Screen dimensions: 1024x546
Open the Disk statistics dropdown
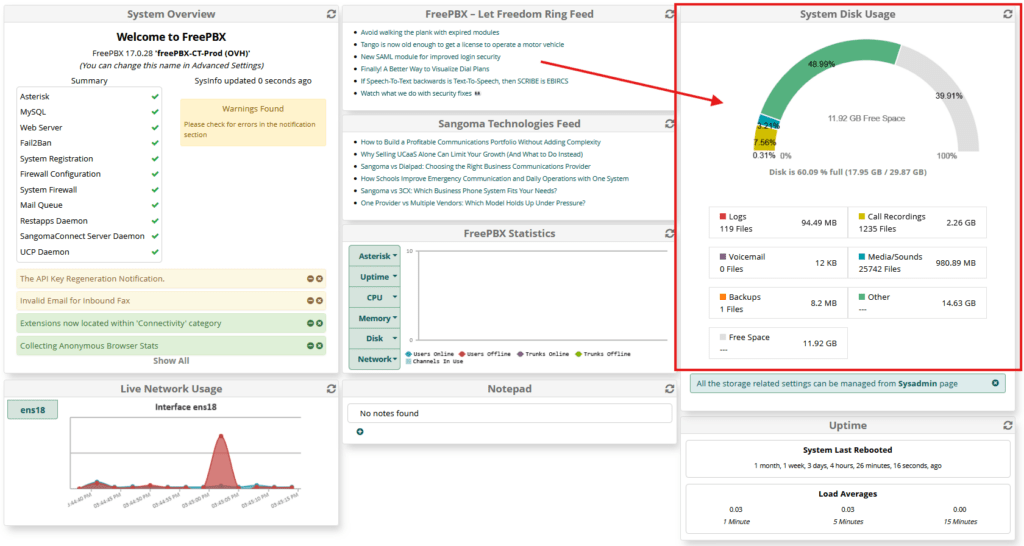[374, 338]
